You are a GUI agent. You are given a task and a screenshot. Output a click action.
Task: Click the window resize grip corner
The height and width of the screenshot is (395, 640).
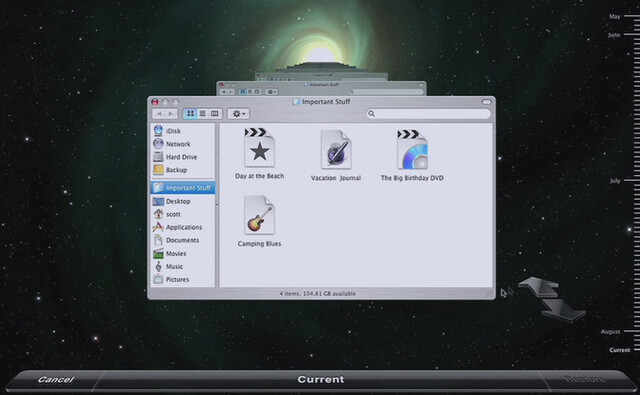pos(489,293)
